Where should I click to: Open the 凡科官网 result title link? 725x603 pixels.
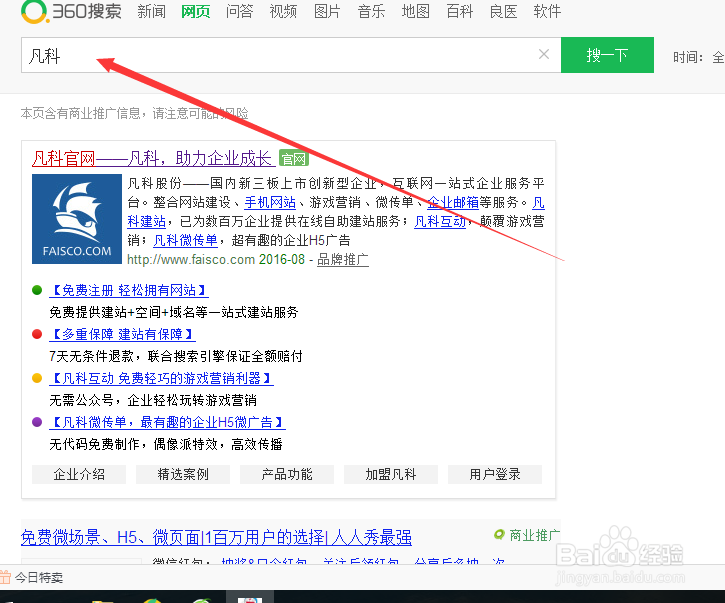click(154, 159)
